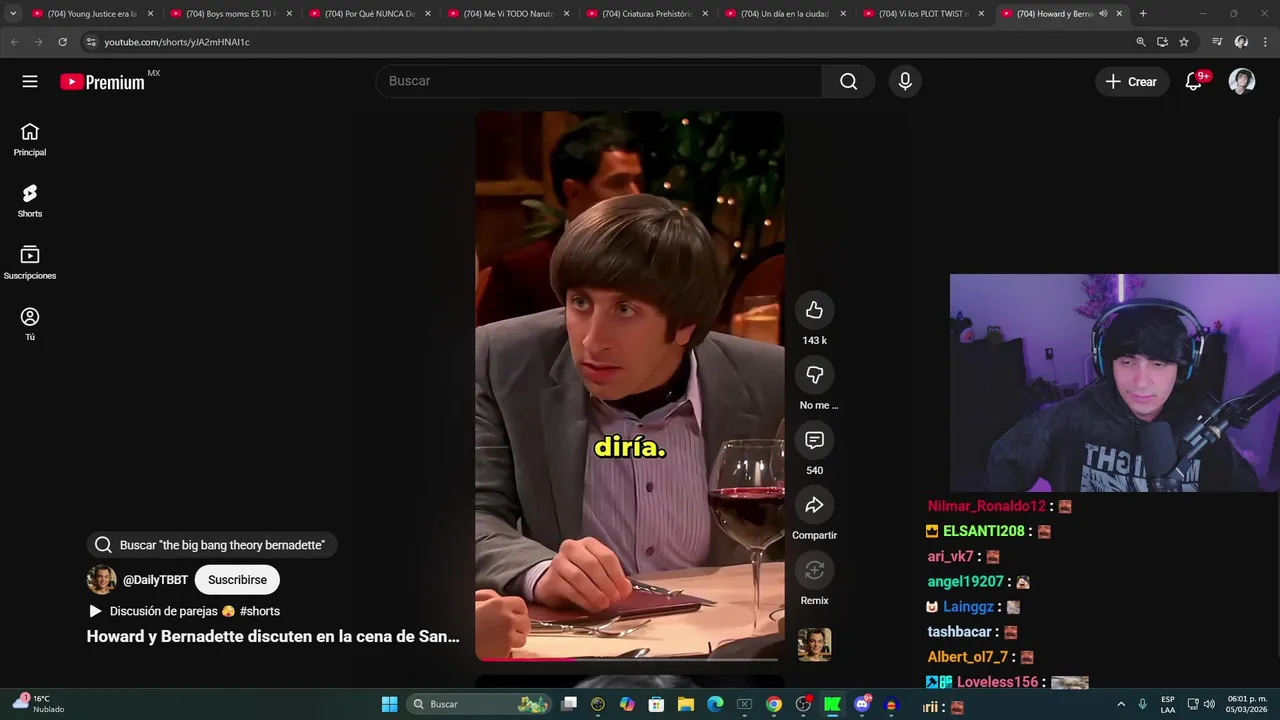Screen dimensions: 1280x720
Task: Open the short's sound thumbnail
Action: 815,645
